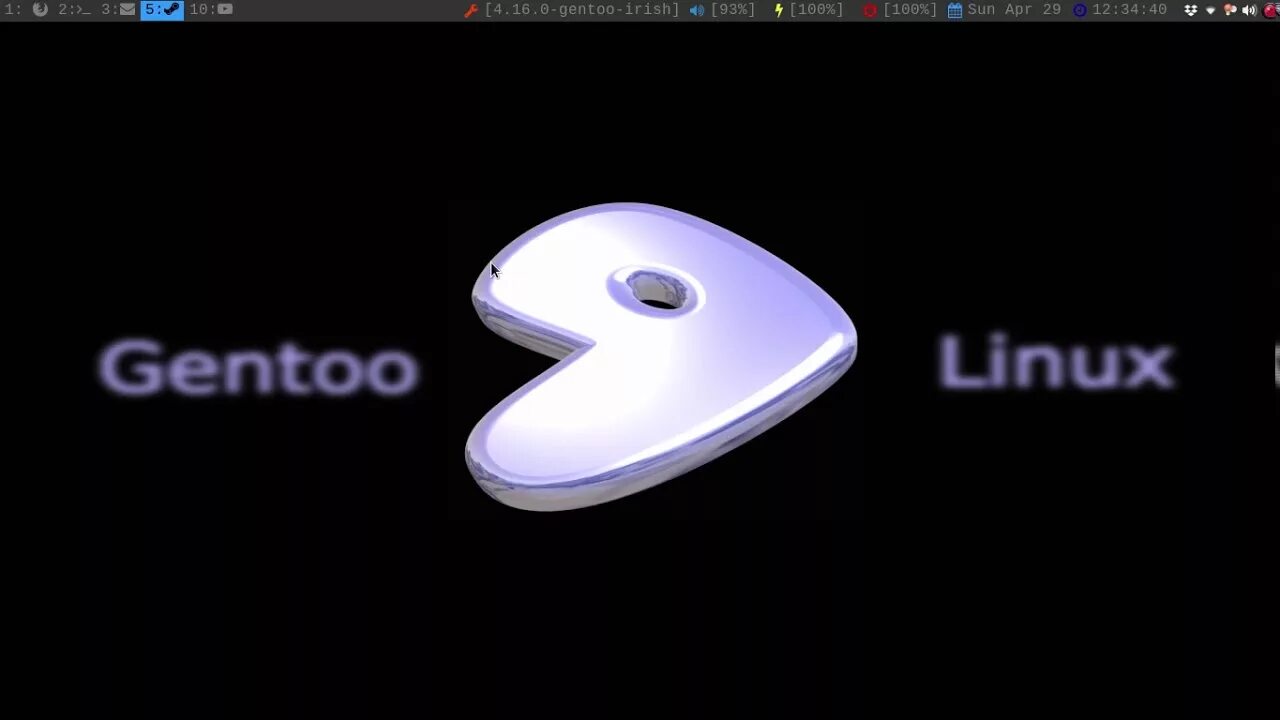Select active workspace 5 with Steam icon

[162, 9]
